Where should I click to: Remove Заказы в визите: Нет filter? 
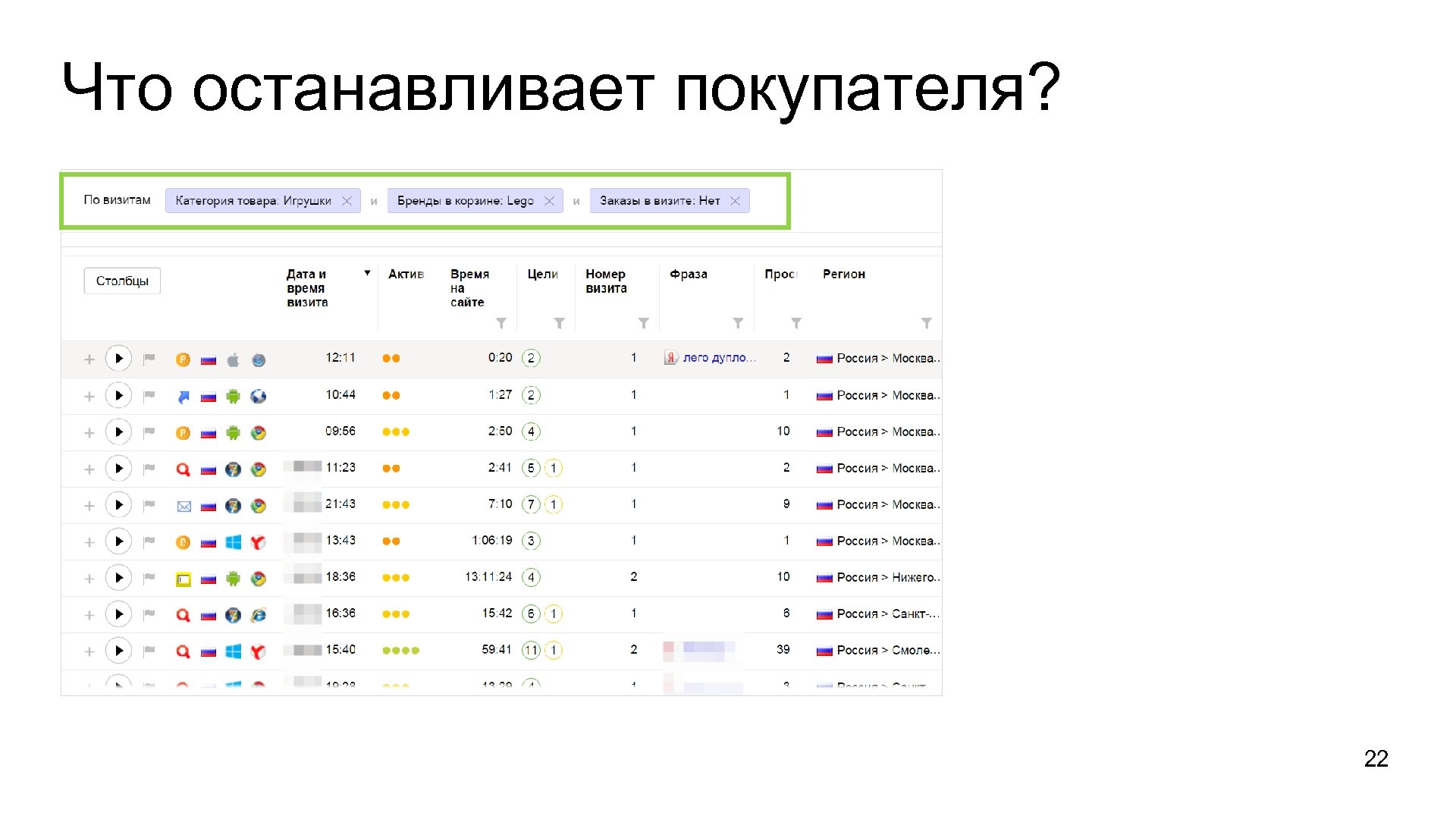click(735, 201)
